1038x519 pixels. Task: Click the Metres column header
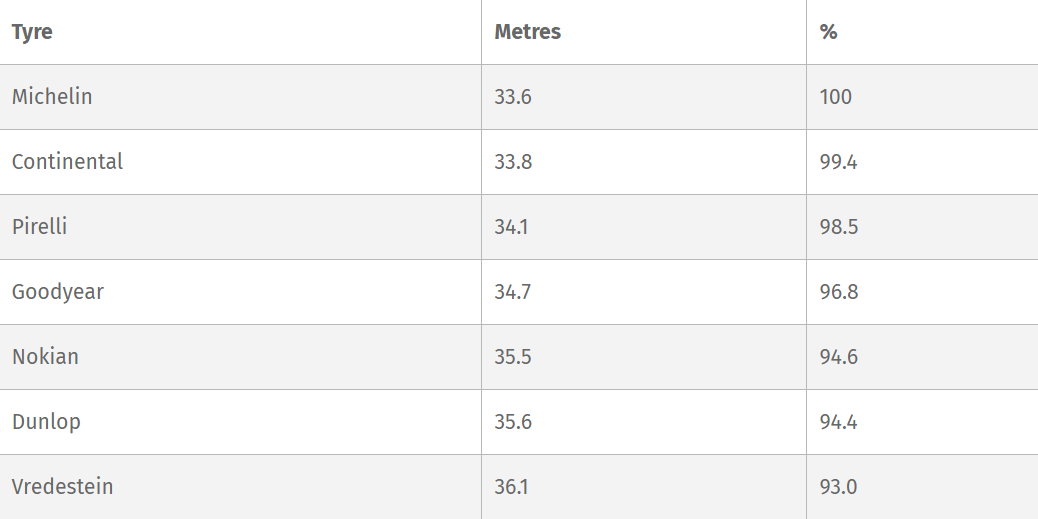[x=527, y=32]
